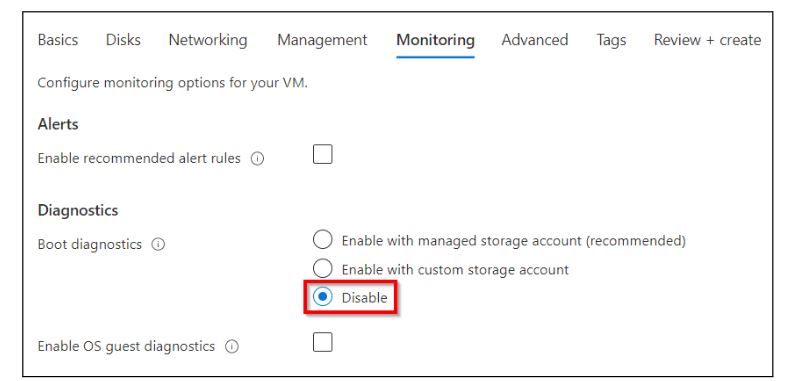Screen dimensions: 787x381
Task: Open the Tags tab
Action: [x=611, y=40]
